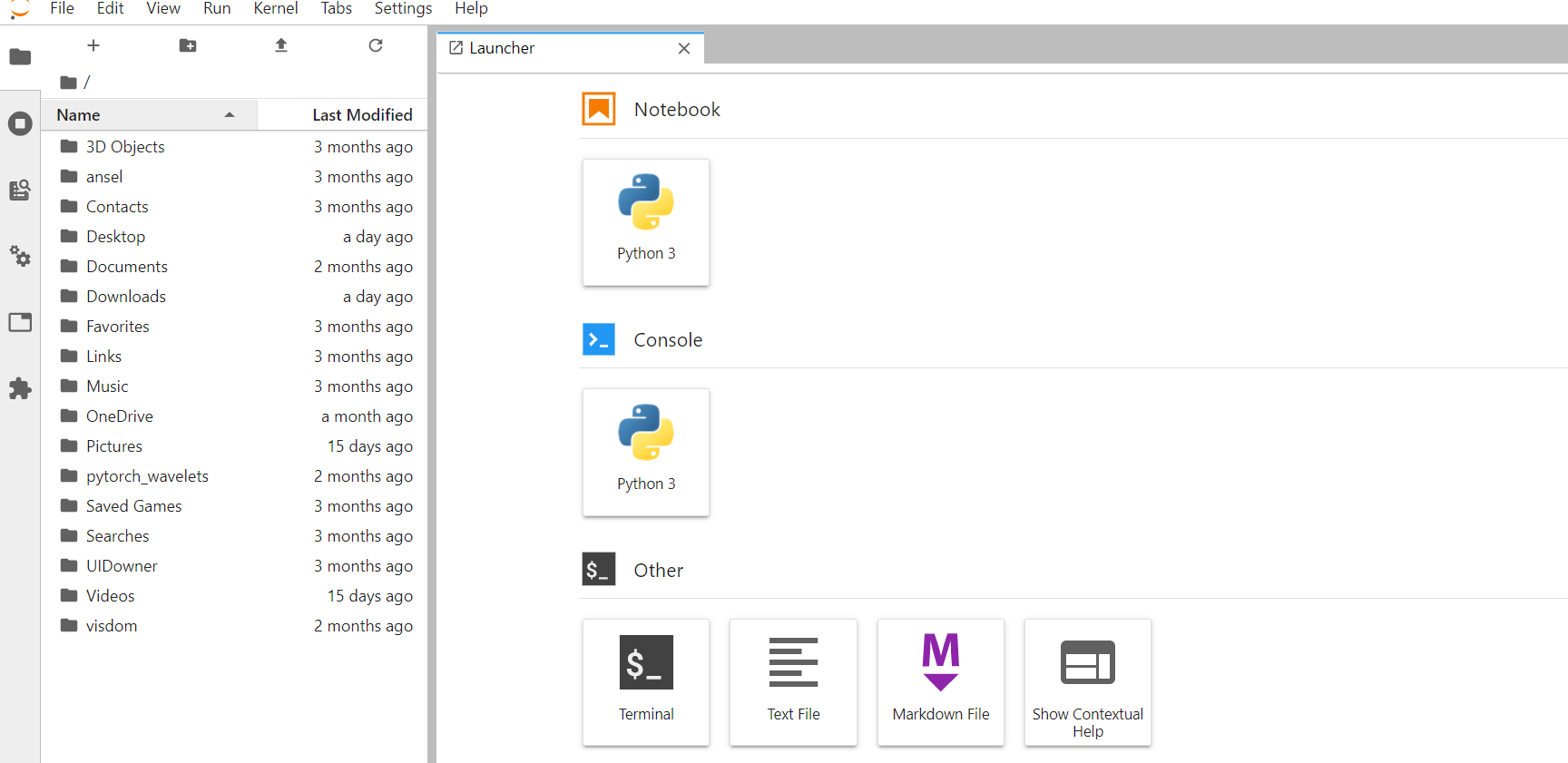Select the Favorites folder
Screen dimensions: 1568x763
[234, 327]
